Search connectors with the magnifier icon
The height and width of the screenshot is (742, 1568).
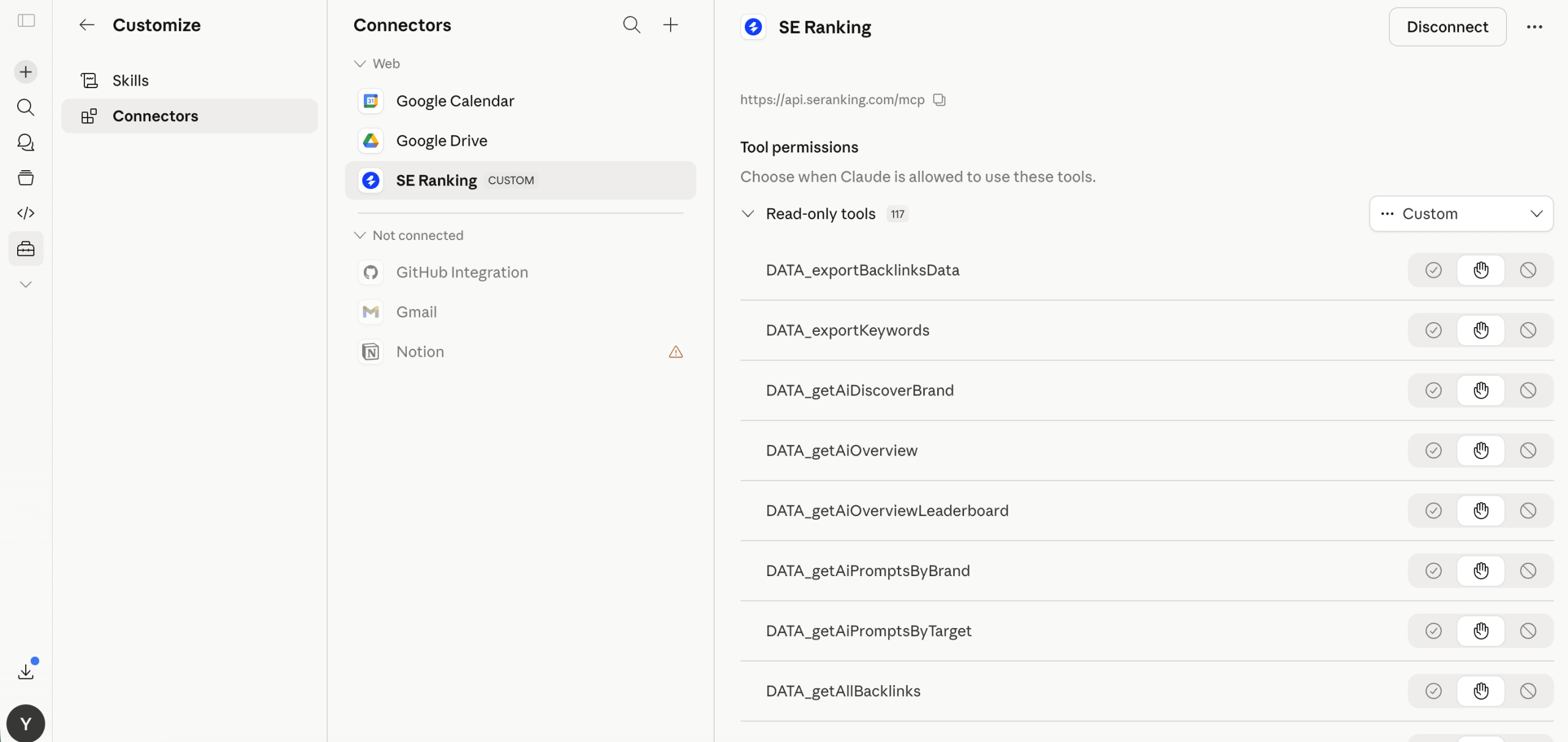pos(631,25)
